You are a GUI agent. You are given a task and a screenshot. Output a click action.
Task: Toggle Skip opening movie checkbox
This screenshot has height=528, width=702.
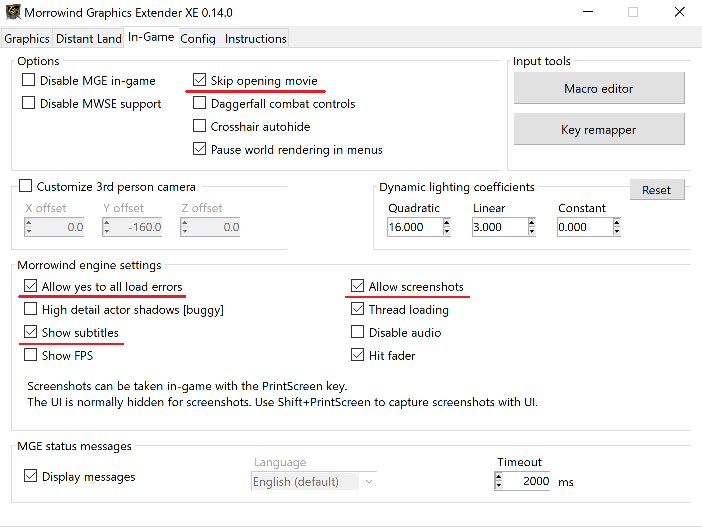[x=200, y=81]
